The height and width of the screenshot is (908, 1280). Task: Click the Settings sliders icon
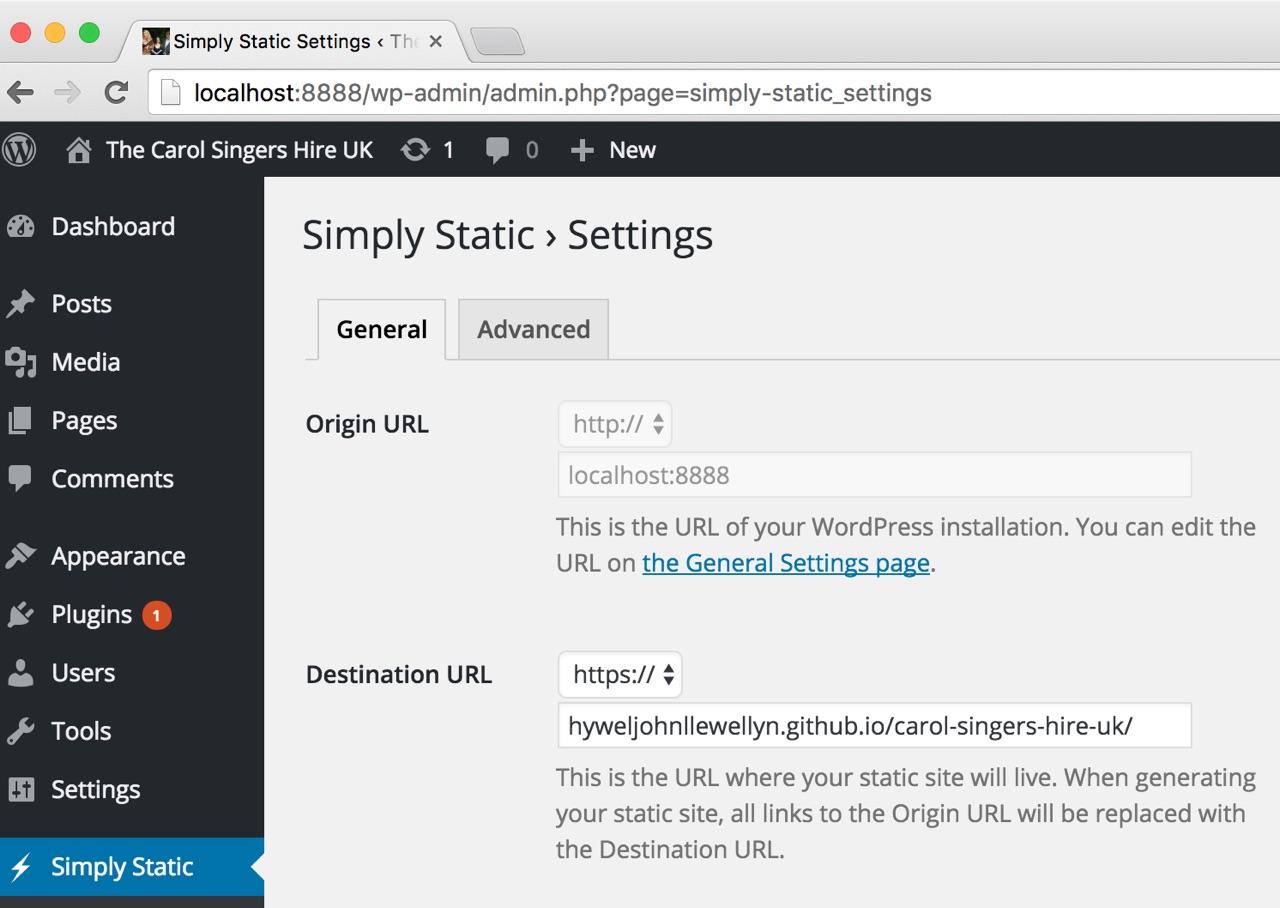pos(20,789)
